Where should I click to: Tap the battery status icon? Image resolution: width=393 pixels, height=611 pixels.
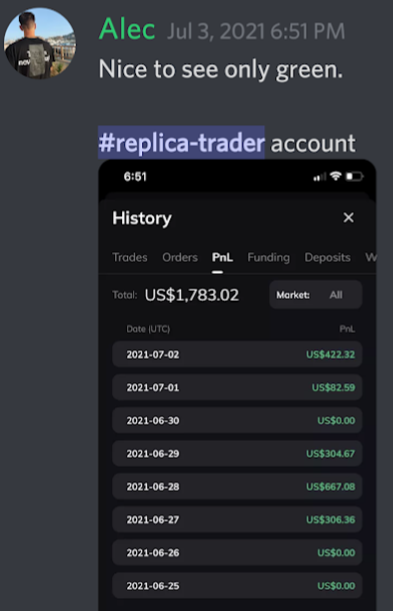coord(354,177)
